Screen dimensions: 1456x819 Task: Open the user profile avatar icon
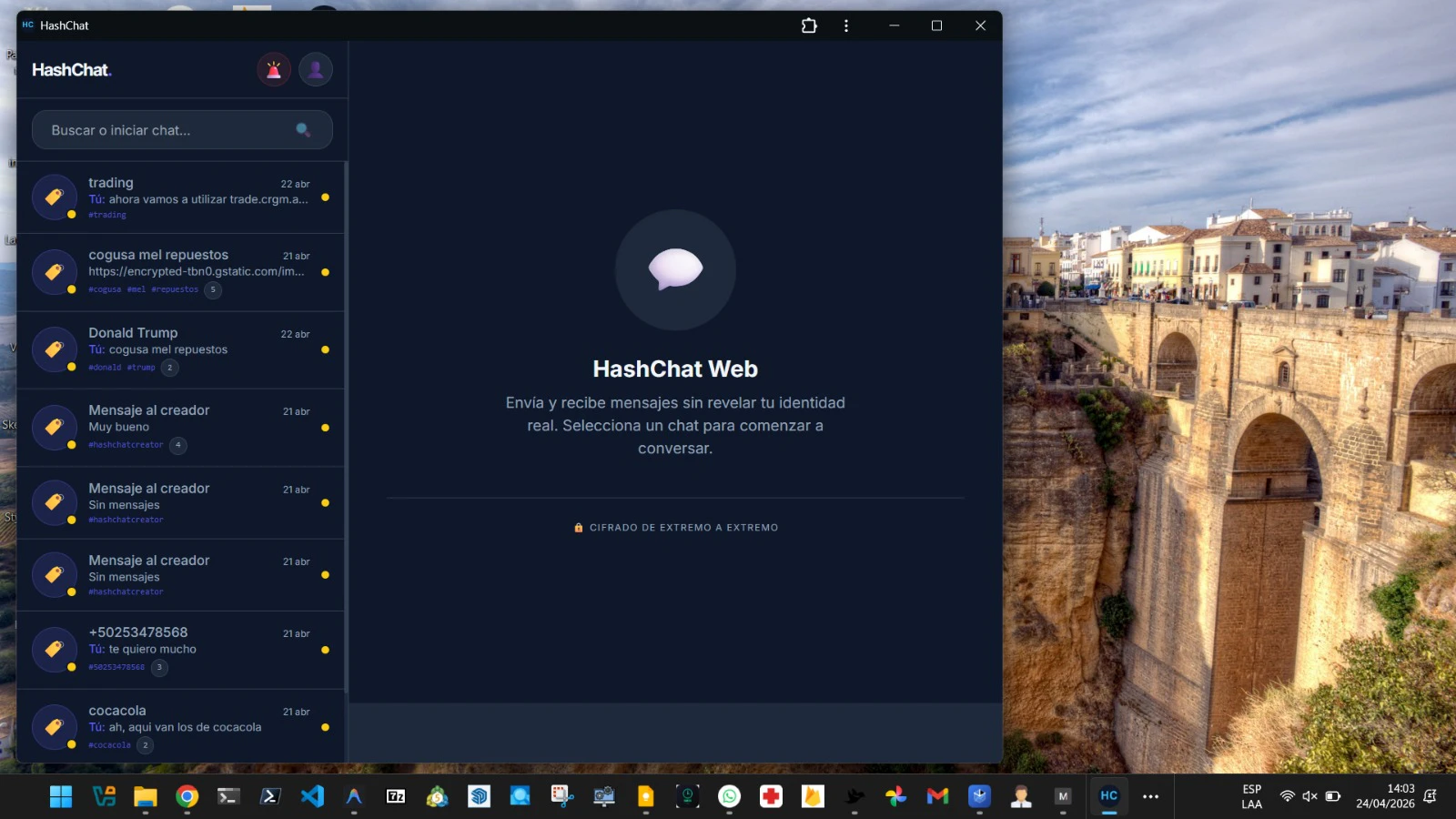click(316, 69)
